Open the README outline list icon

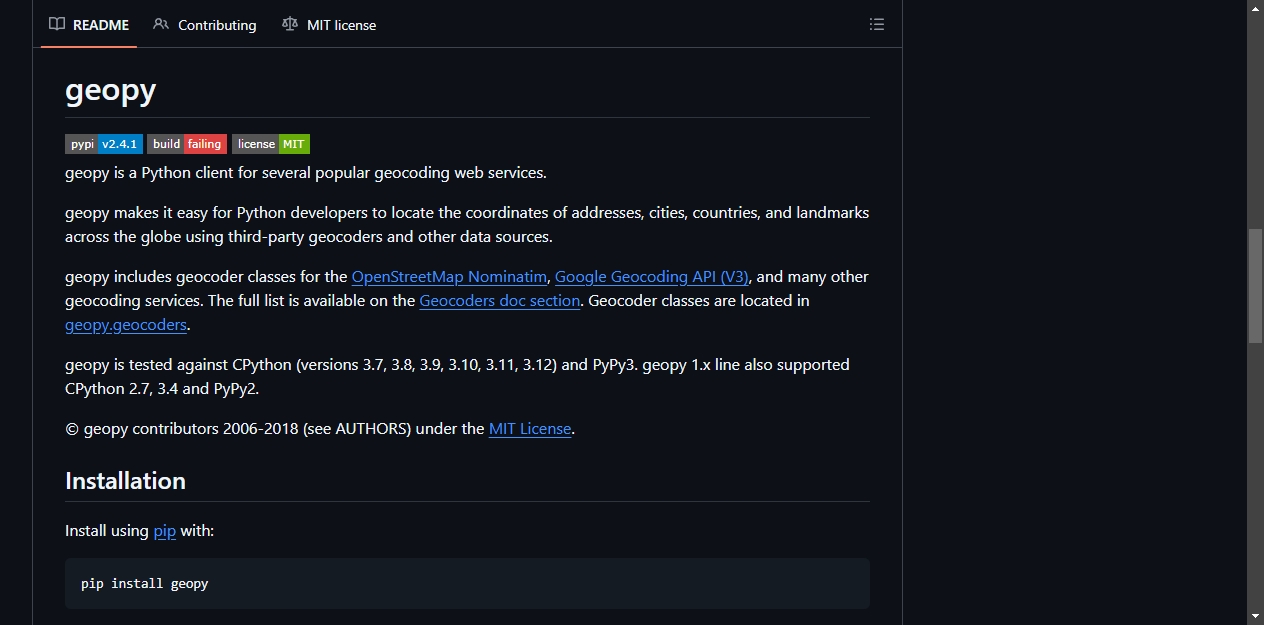(x=877, y=24)
